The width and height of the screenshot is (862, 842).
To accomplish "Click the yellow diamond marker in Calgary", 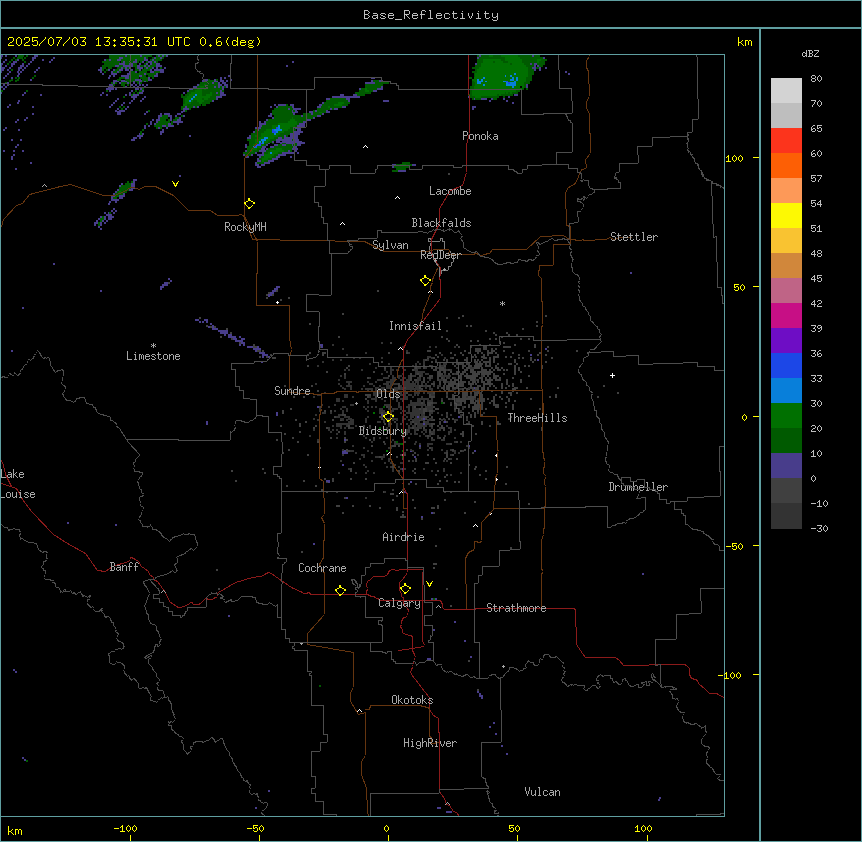I will (405, 589).
